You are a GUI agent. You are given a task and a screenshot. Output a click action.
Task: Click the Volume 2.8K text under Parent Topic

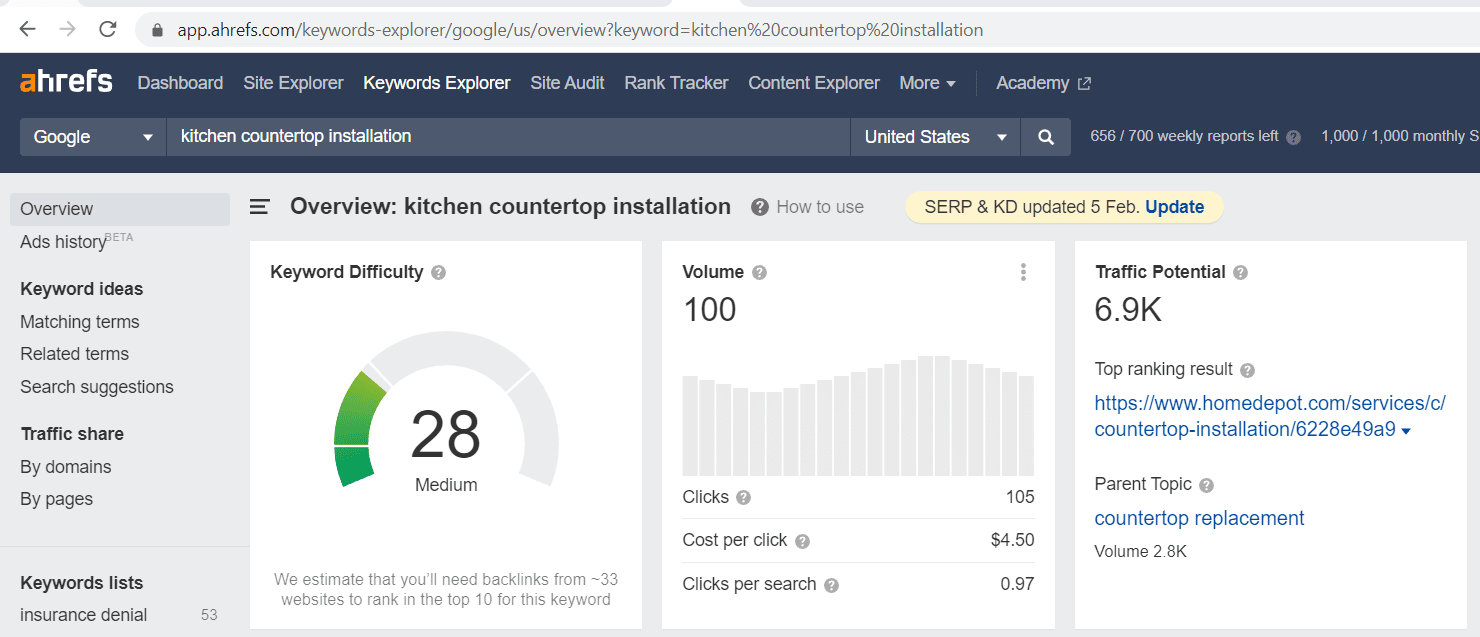click(1140, 551)
